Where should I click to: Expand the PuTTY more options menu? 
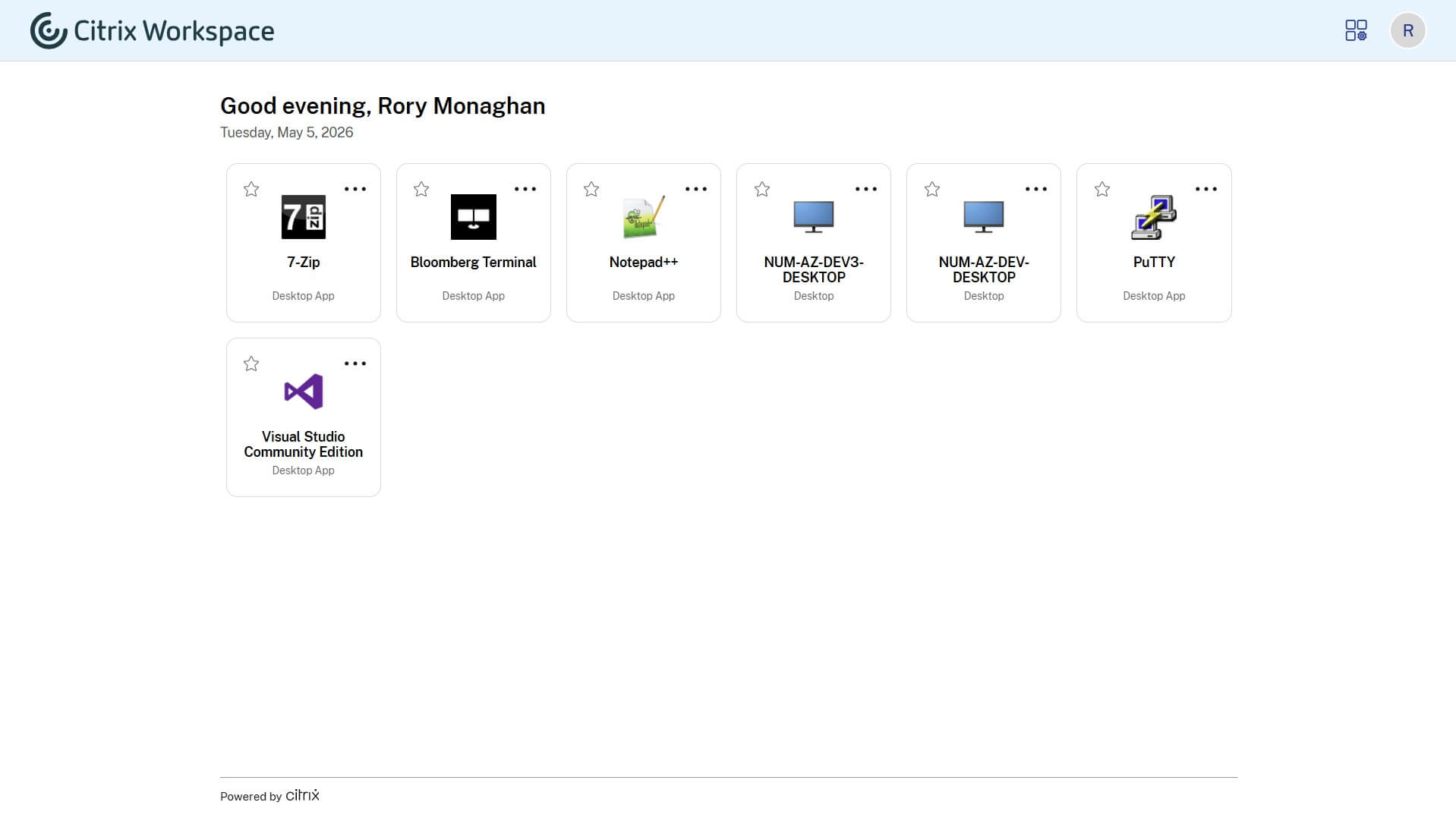pyautogui.click(x=1206, y=189)
